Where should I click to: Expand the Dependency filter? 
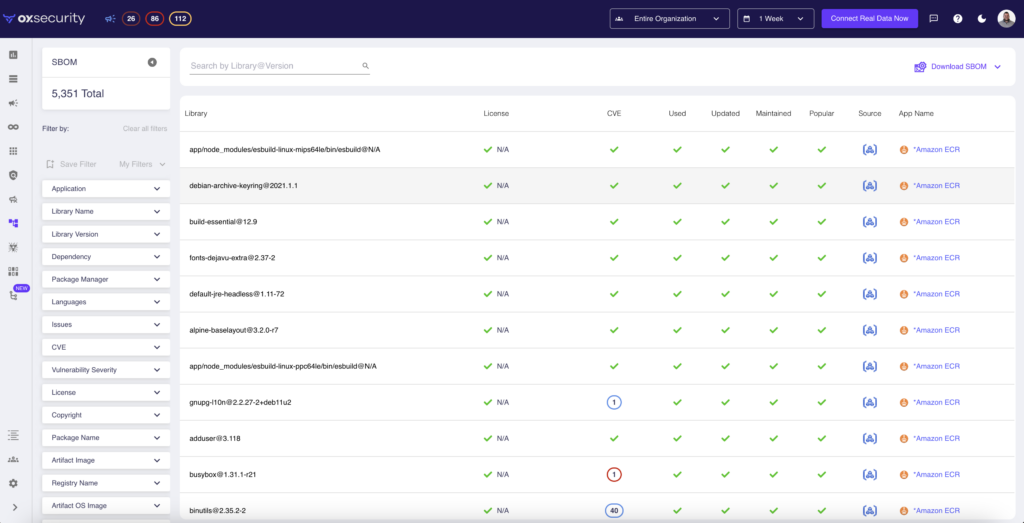point(106,257)
